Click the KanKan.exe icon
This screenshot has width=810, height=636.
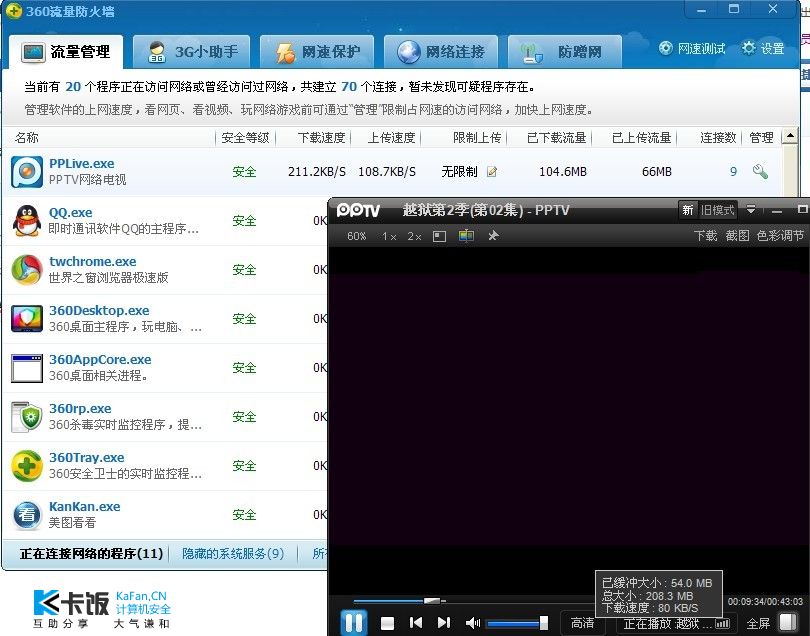[27, 515]
